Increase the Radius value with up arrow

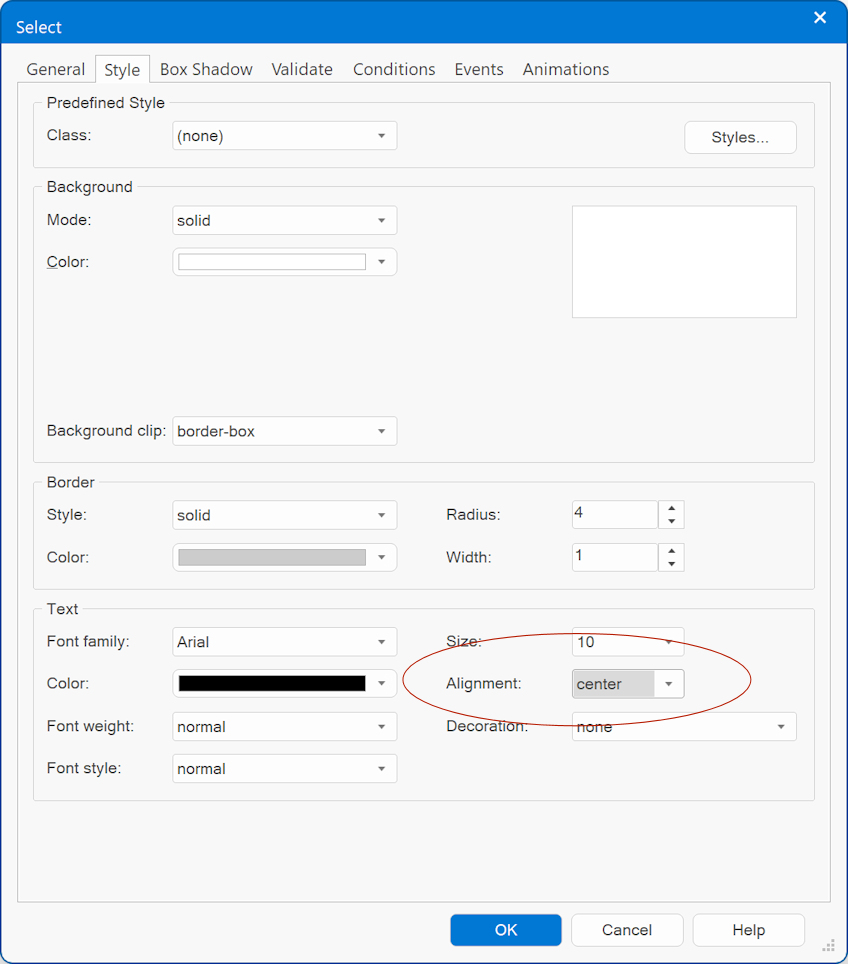pyautogui.click(x=672, y=508)
